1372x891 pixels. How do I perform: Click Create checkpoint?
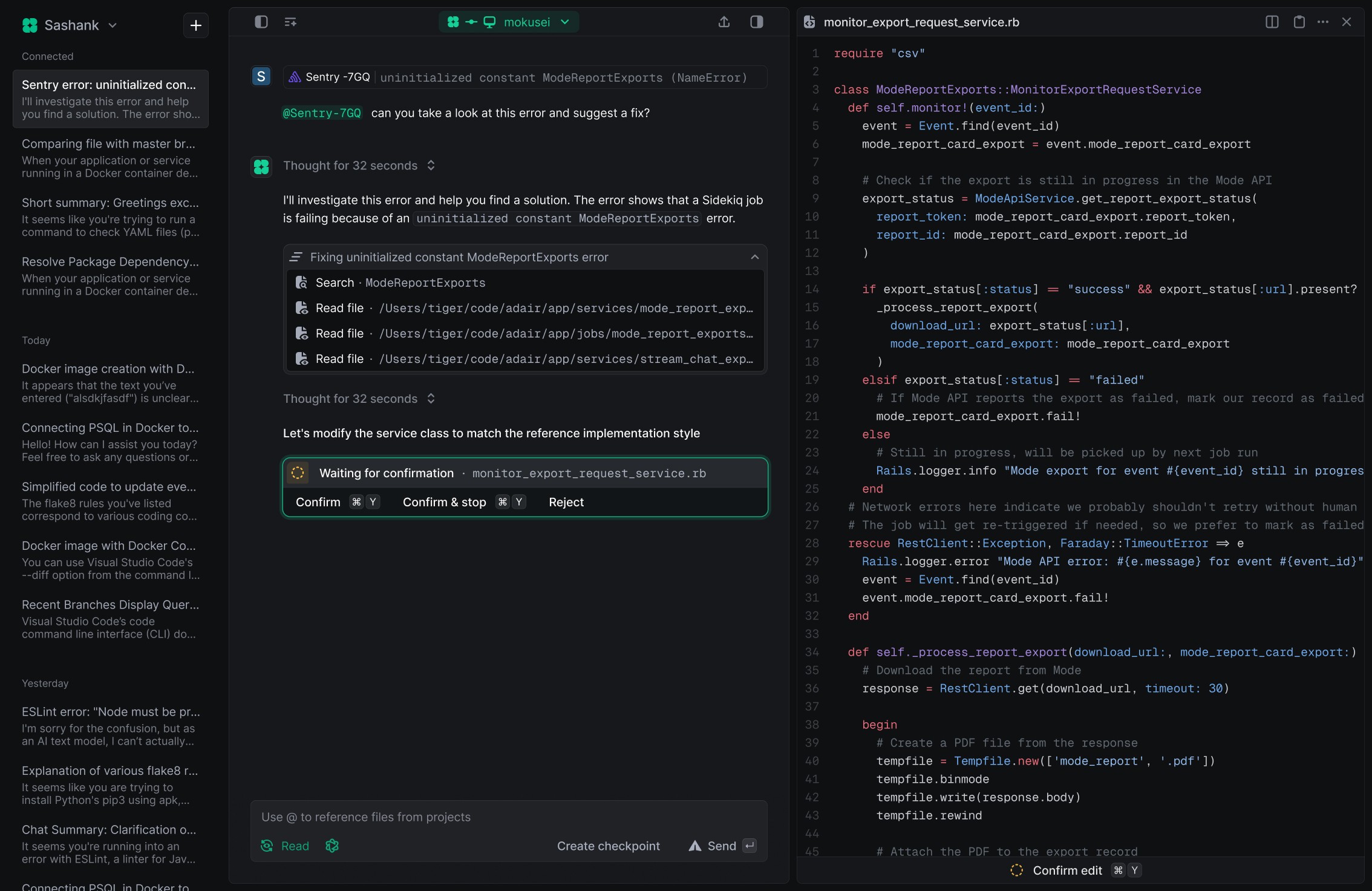[608, 846]
